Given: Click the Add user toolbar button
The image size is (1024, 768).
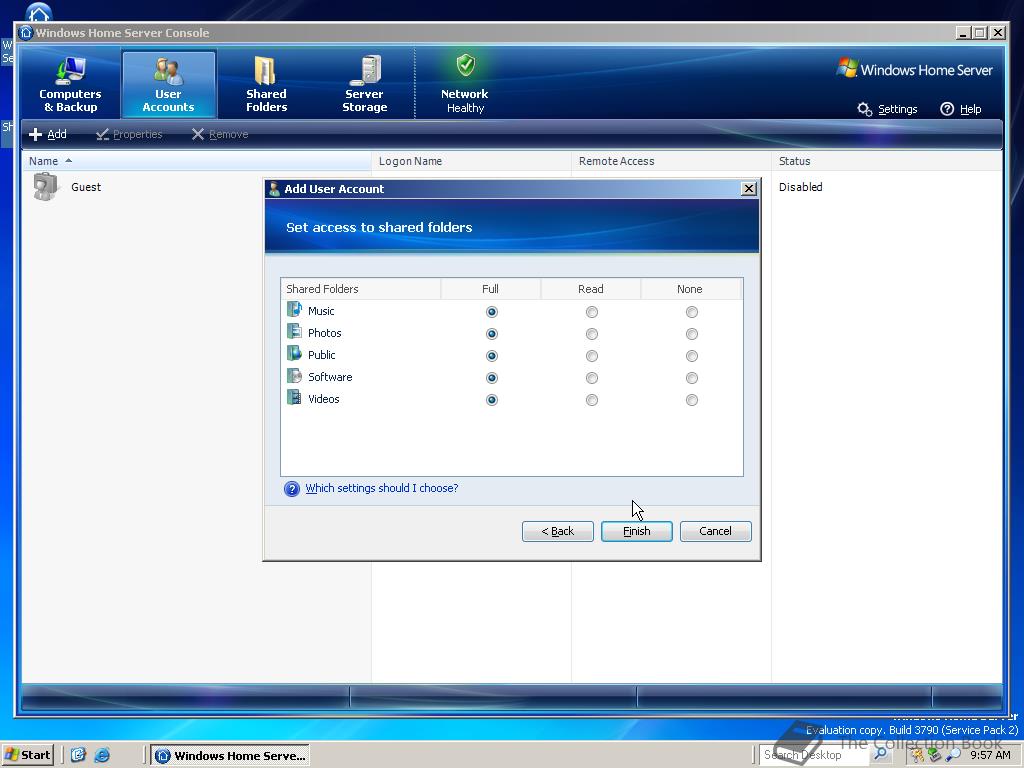Looking at the screenshot, I should 48,134.
